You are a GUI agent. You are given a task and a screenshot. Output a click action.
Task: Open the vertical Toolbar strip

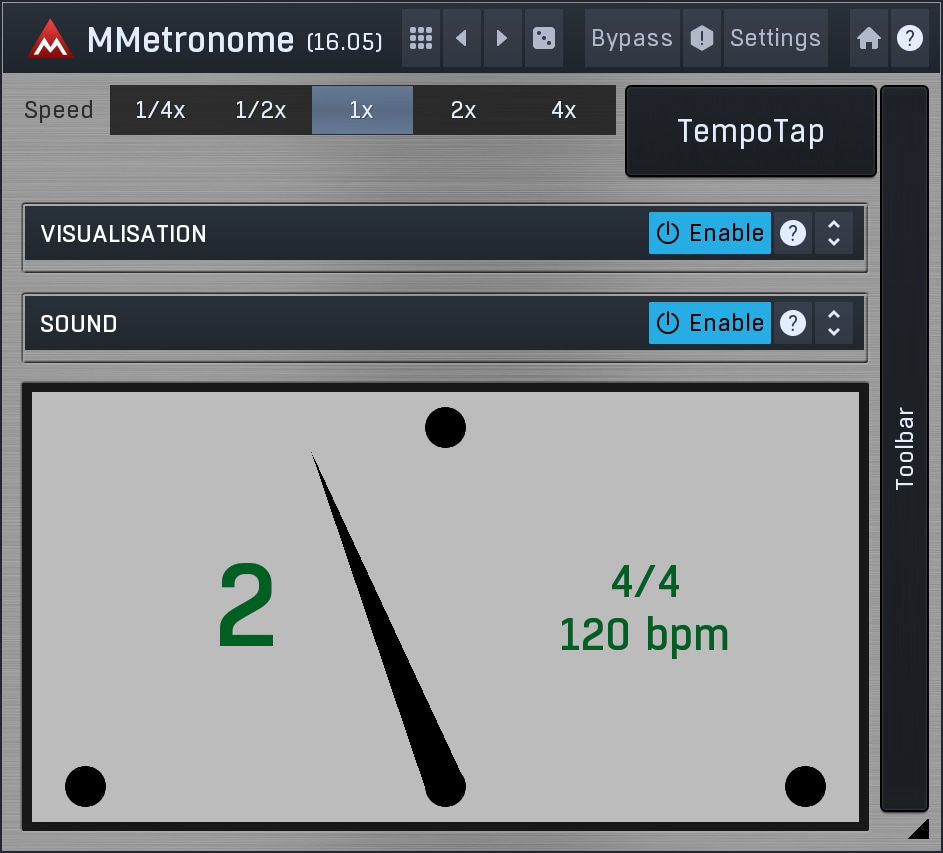click(x=904, y=448)
